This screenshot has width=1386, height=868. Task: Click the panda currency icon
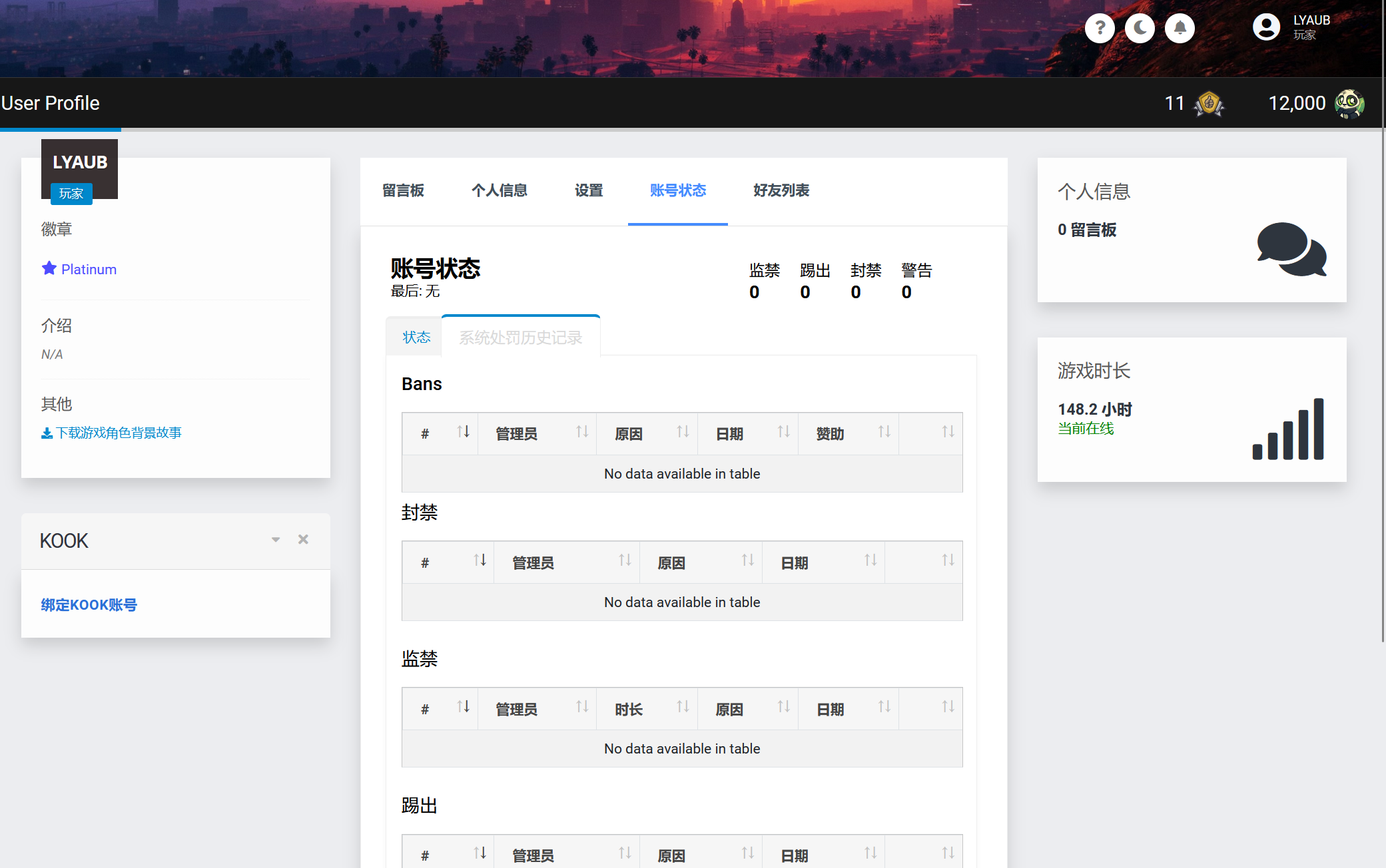[1349, 104]
